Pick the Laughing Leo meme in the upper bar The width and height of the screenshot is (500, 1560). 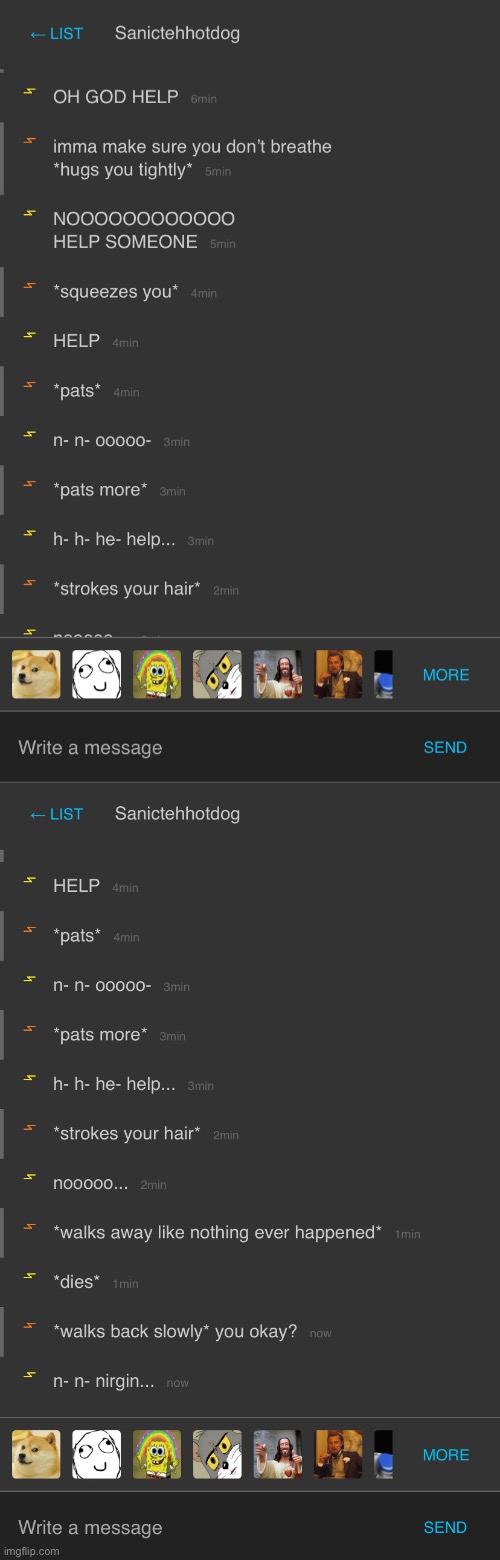click(338, 674)
